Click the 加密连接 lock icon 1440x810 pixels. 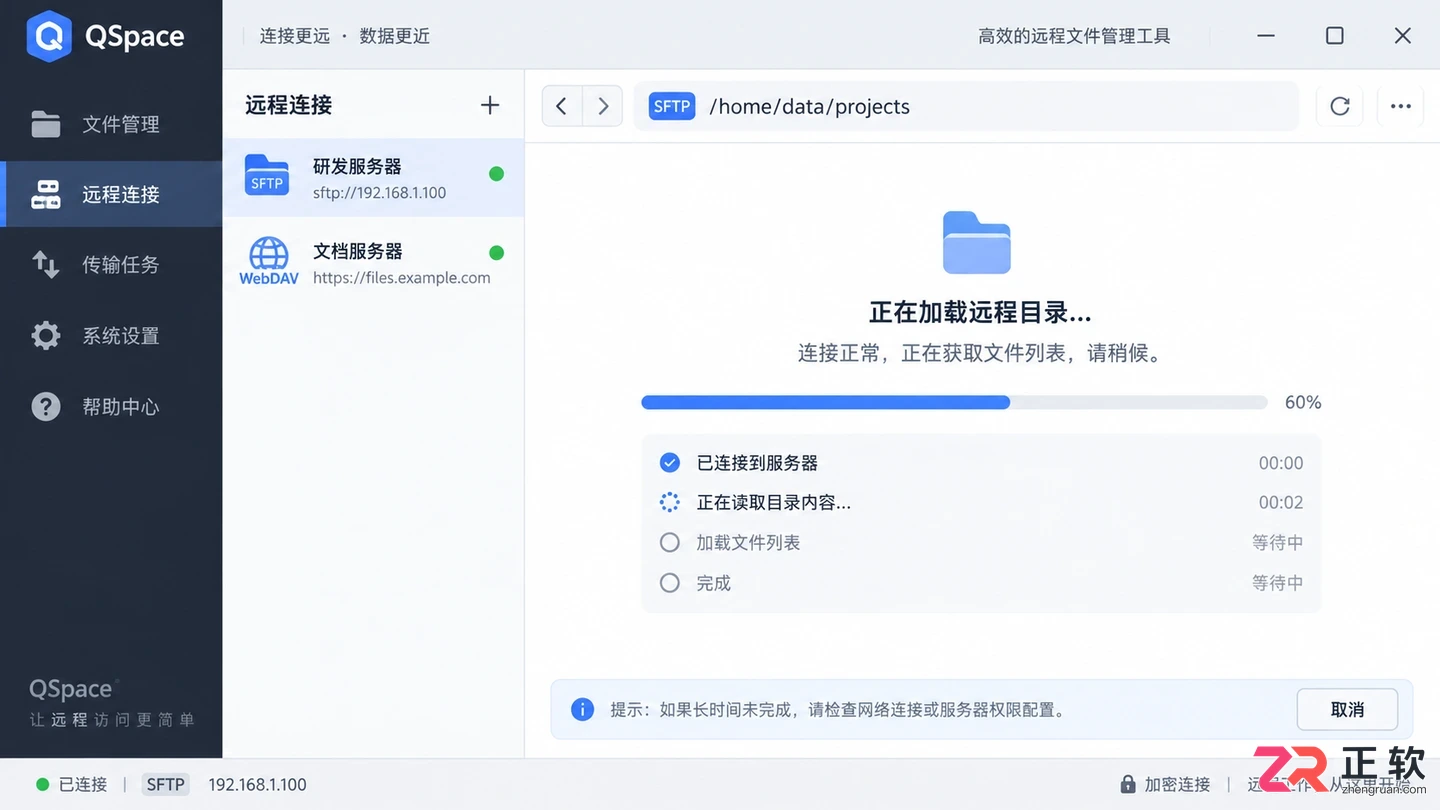[1128, 785]
